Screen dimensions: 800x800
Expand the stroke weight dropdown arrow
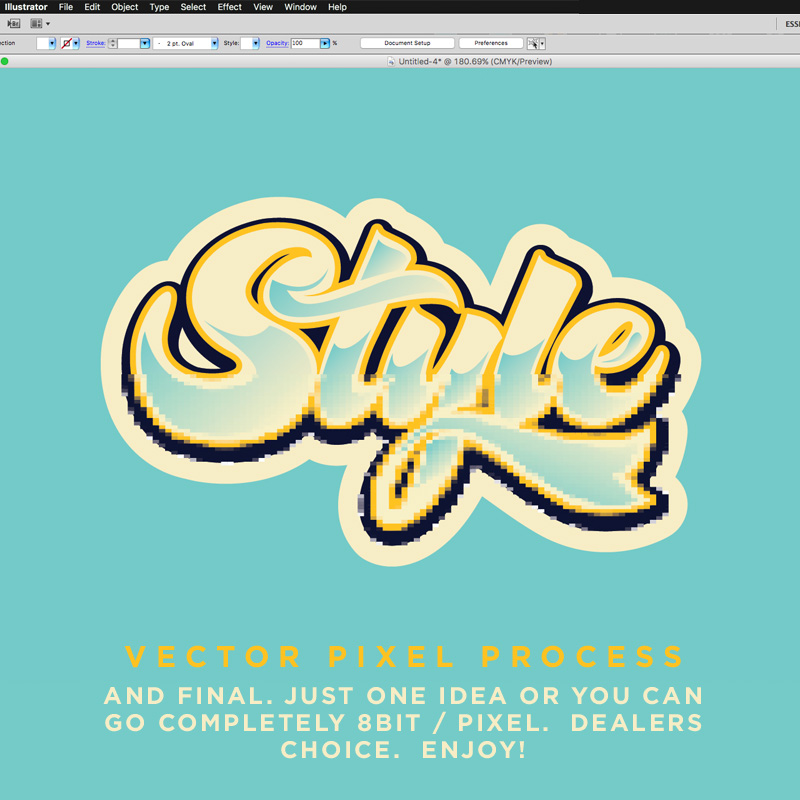pos(144,43)
